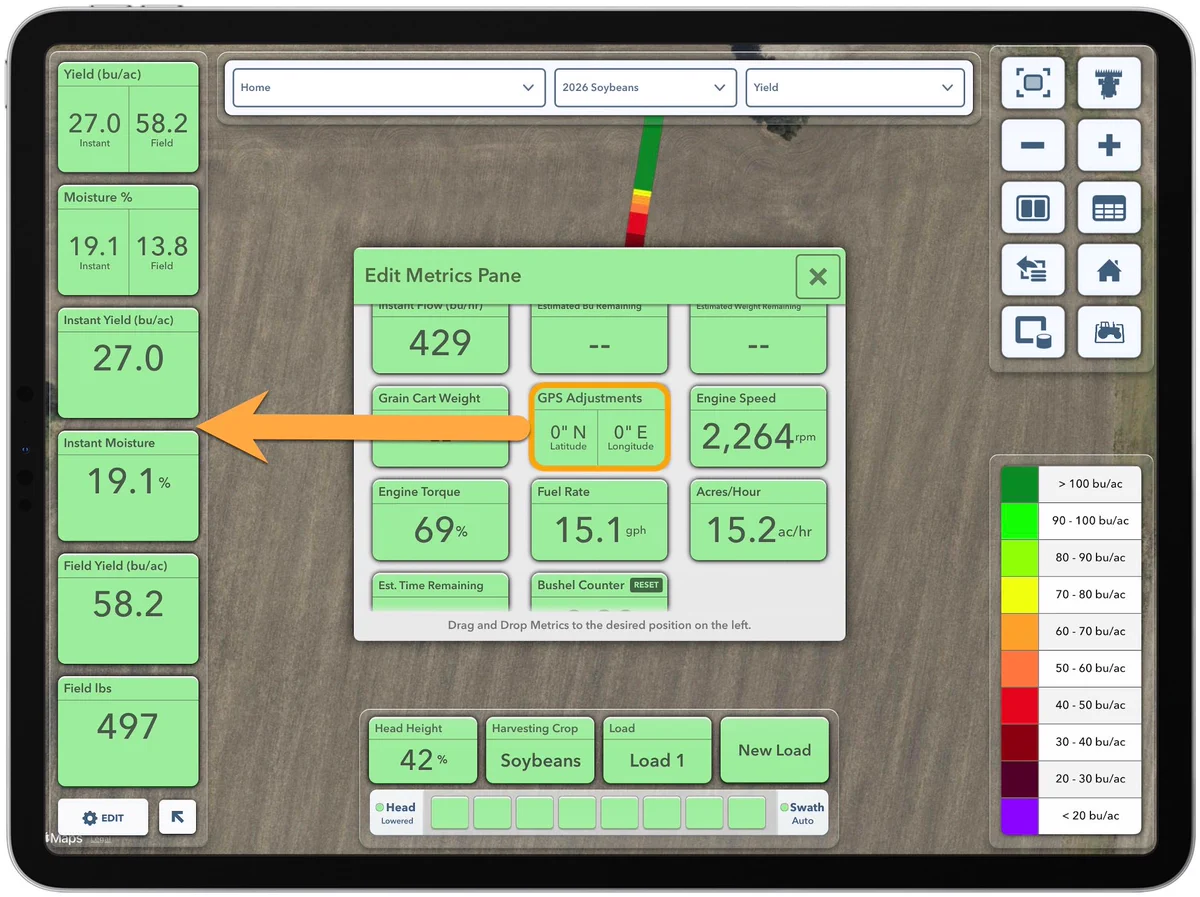Image resolution: width=1200 pixels, height=897 pixels.
Task: Select the > 100 bu/ac dark green swatch
Action: (x=1020, y=484)
